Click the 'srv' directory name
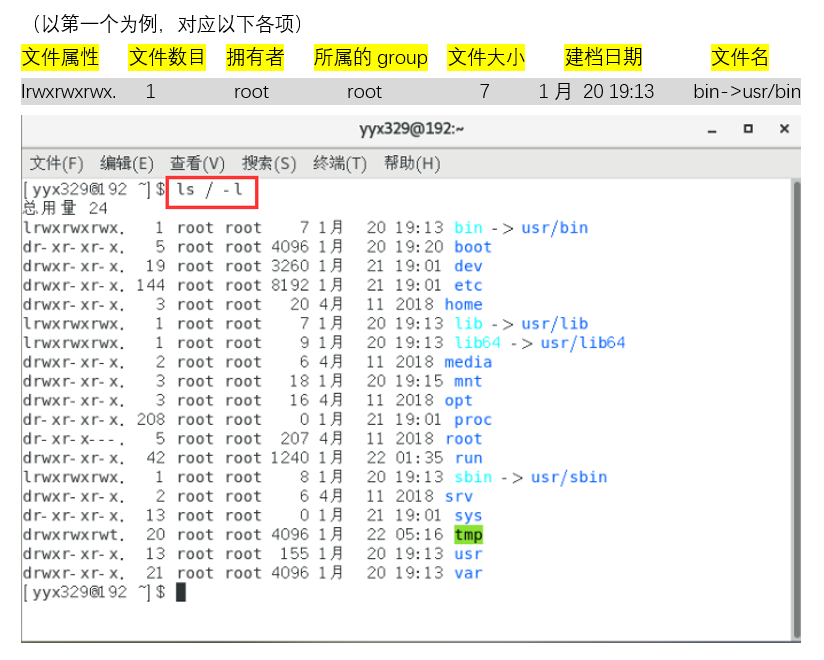This screenshot has height=660, width=824. [459, 497]
